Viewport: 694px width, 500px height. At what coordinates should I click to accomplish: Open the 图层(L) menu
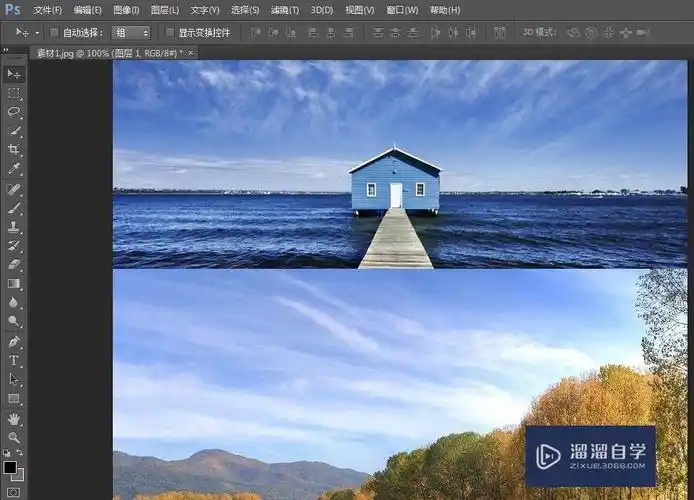[x=166, y=10]
